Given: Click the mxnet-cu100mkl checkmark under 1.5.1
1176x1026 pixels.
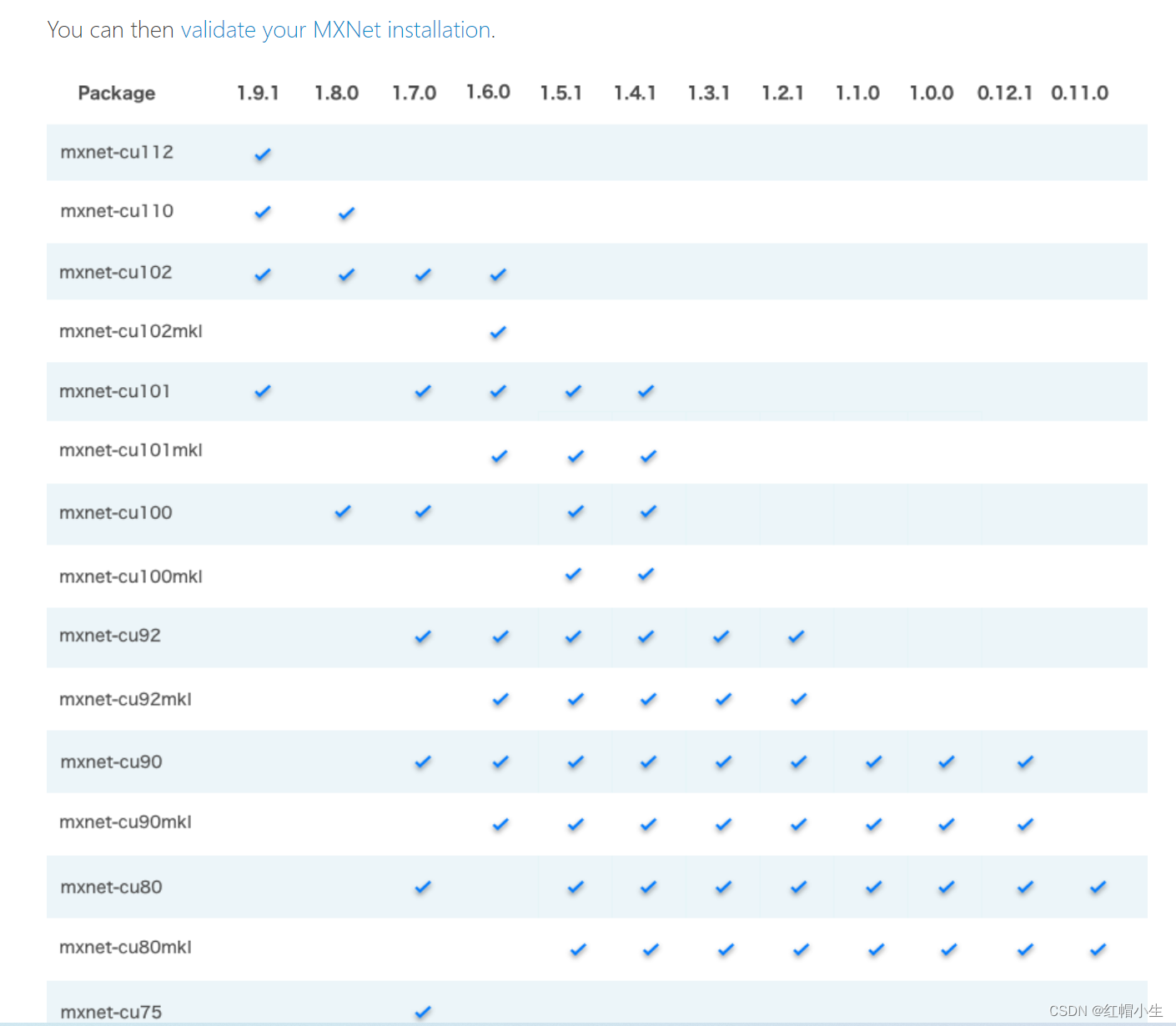Looking at the screenshot, I should tap(573, 575).
